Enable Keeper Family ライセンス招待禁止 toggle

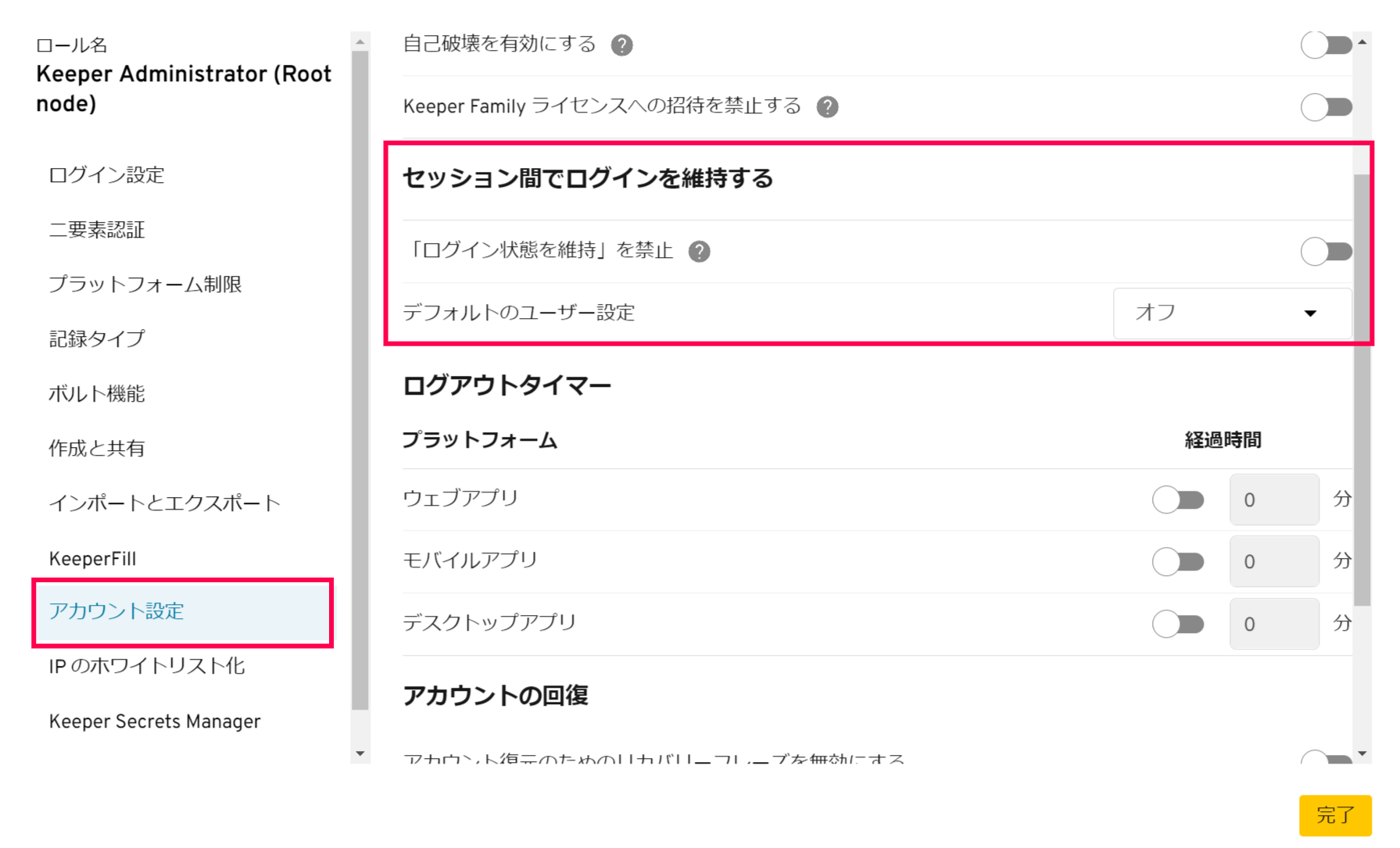(1327, 107)
